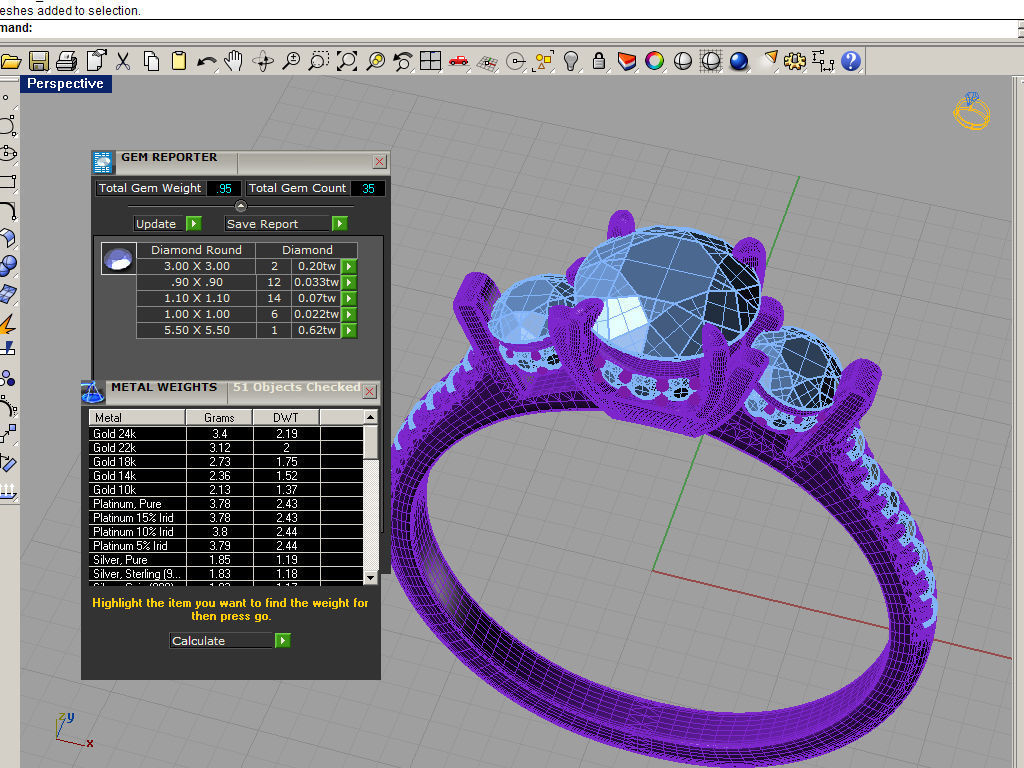This screenshot has width=1024, height=768.
Task: Click green arrow on 1.00 X 1.00 row
Action: [x=349, y=314]
